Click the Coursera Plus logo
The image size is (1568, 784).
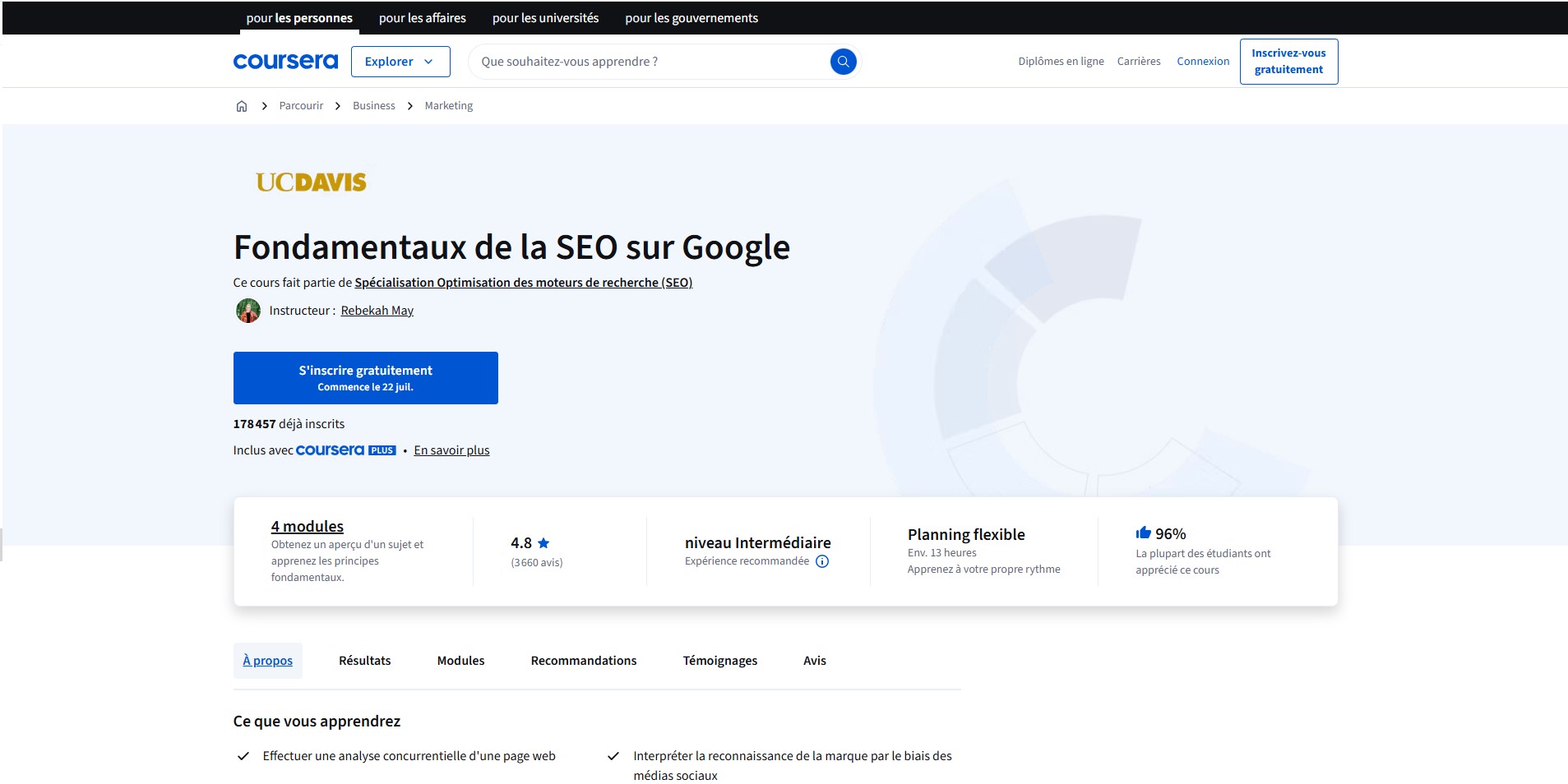click(x=346, y=450)
